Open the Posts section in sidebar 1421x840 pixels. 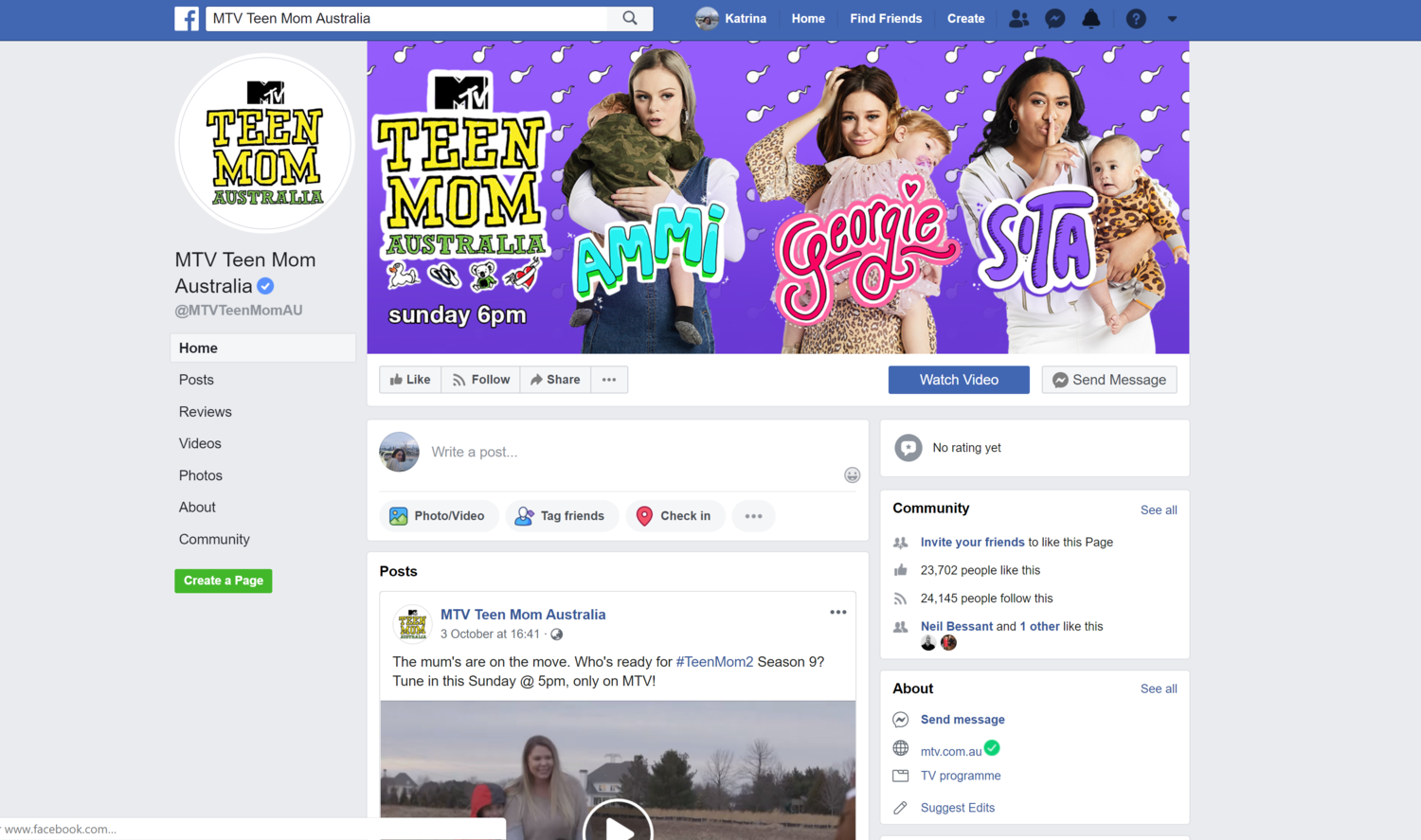point(196,380)
